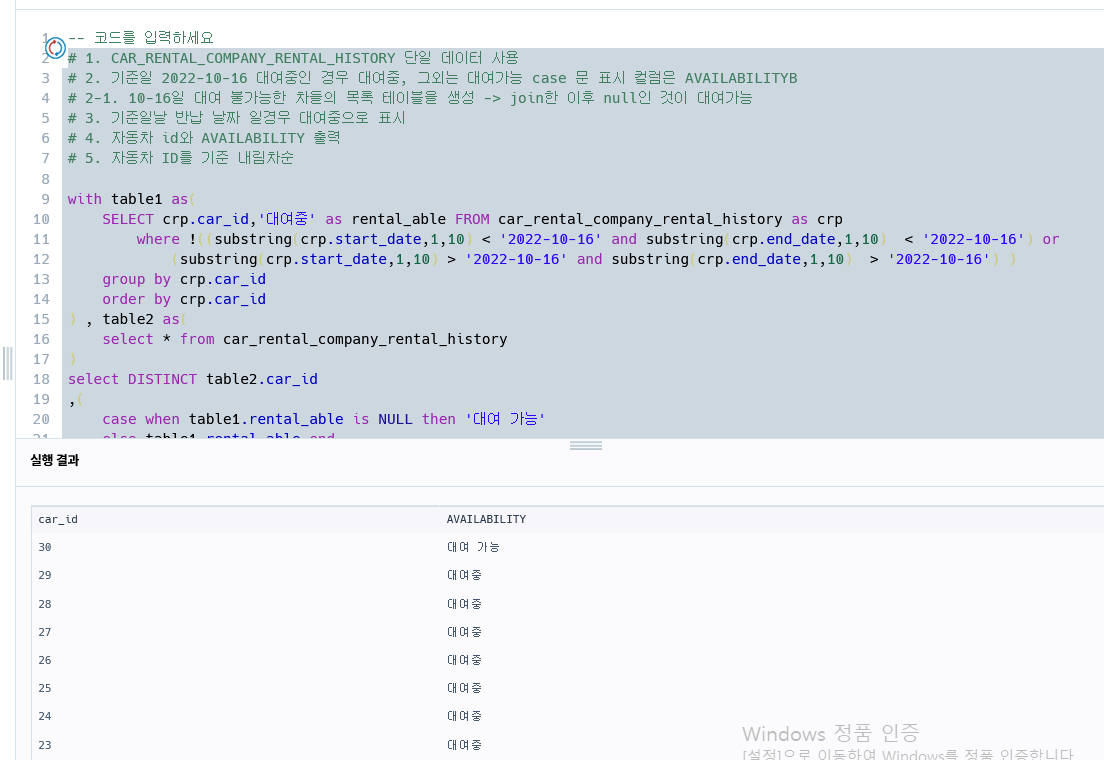
Task: Click 'select * from car_rental_company_rental_history' line
Action: [305, 339]
